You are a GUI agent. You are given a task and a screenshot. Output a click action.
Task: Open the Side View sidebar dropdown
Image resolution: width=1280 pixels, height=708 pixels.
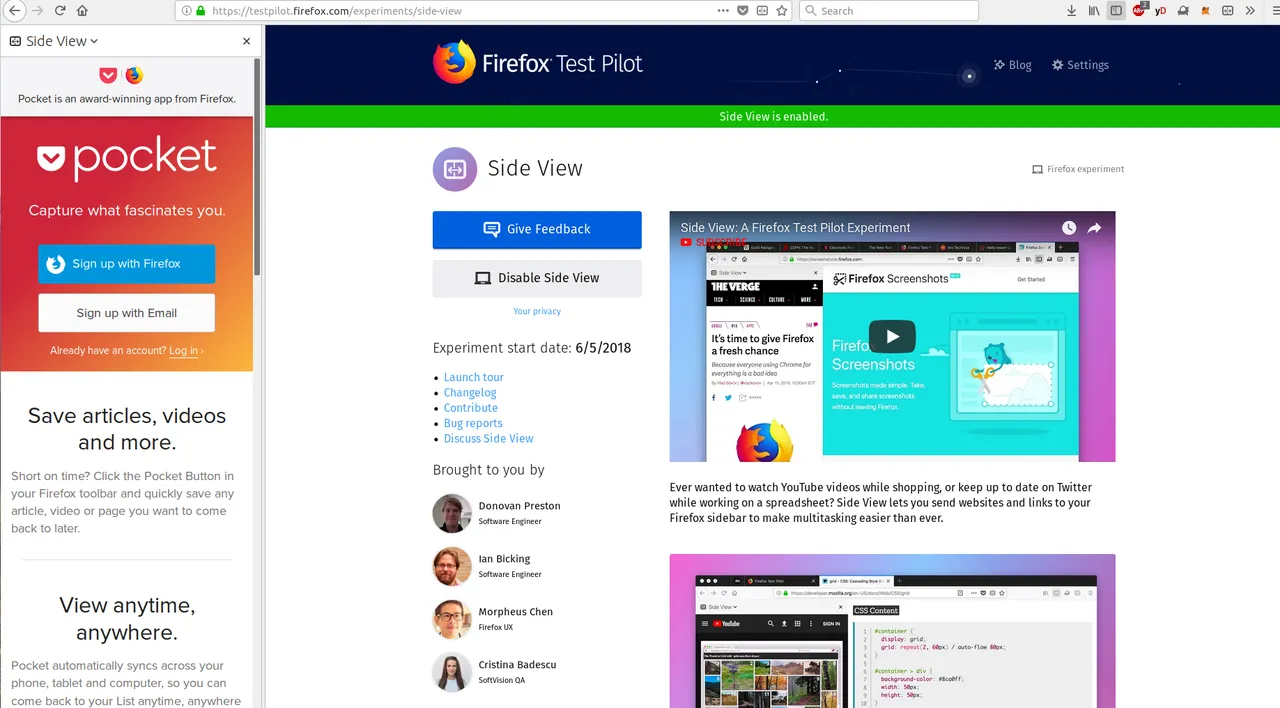point(54,41)
